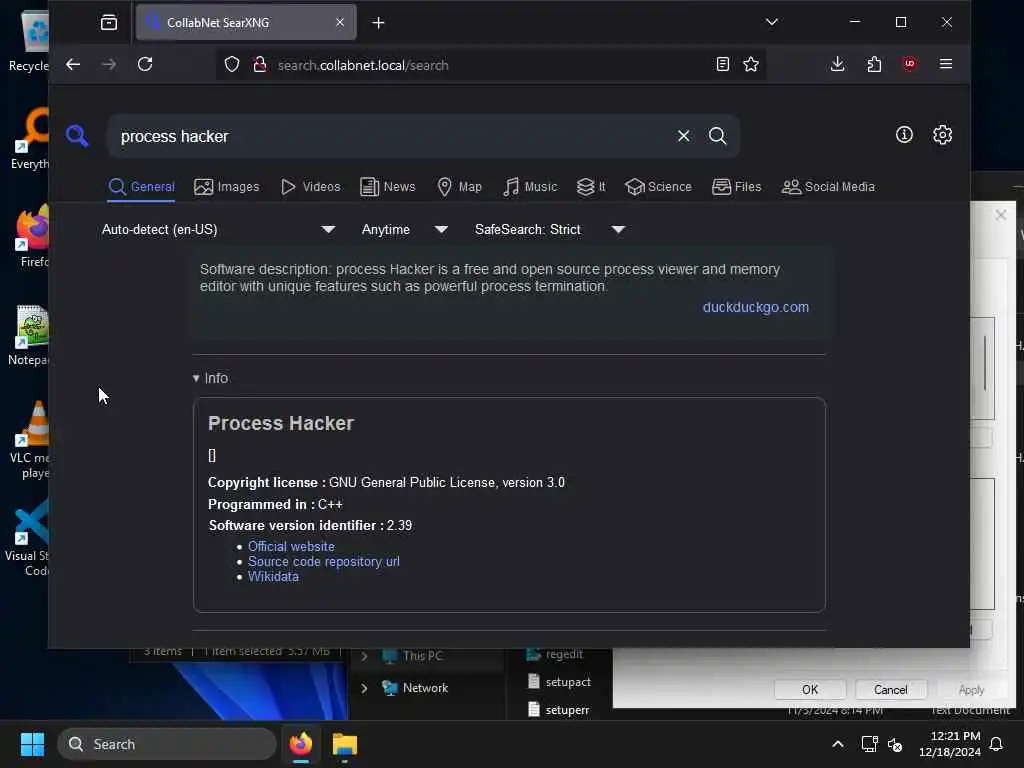
Task: Go back to the previous page
Action: tap(72, 64)
